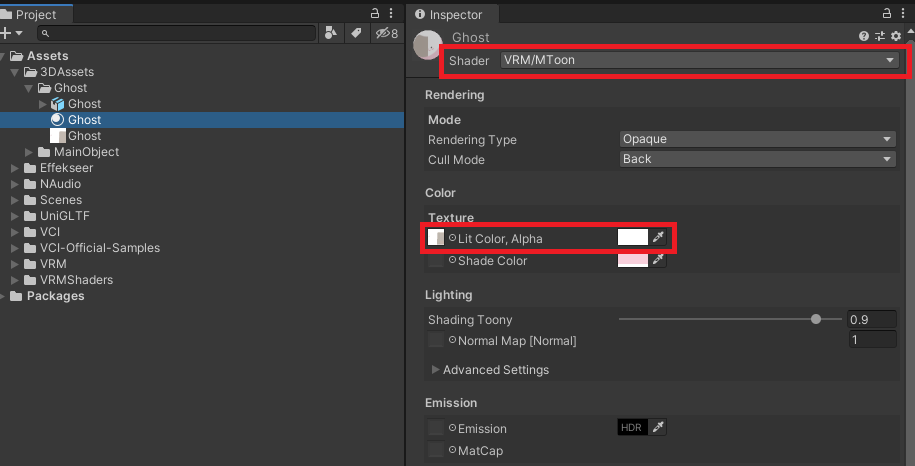This screenshot has height=466, width=915.
Task: Open Normal Map texture picker circle
Action: [x=452, y=340]
